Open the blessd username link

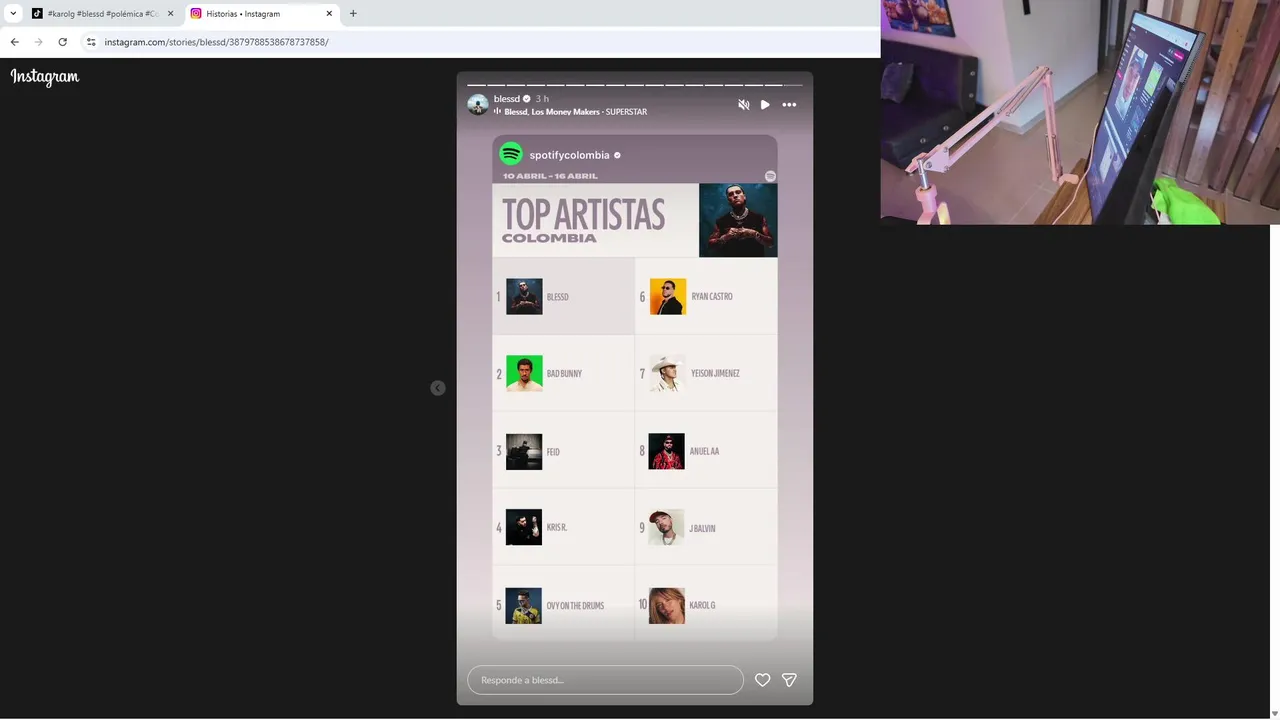(507, 99)
